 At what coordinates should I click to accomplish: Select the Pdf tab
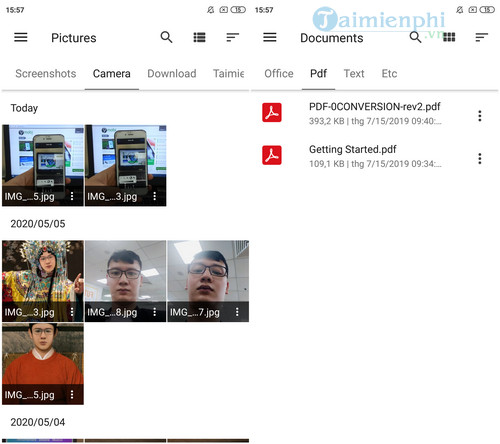coord(318,74)
